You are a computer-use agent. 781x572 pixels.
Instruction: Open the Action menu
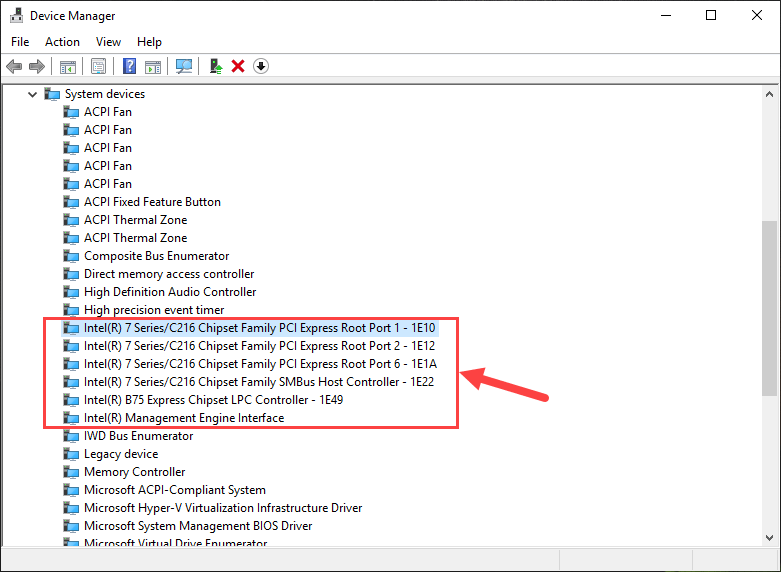pyautogui.click(x=62, y=42)
